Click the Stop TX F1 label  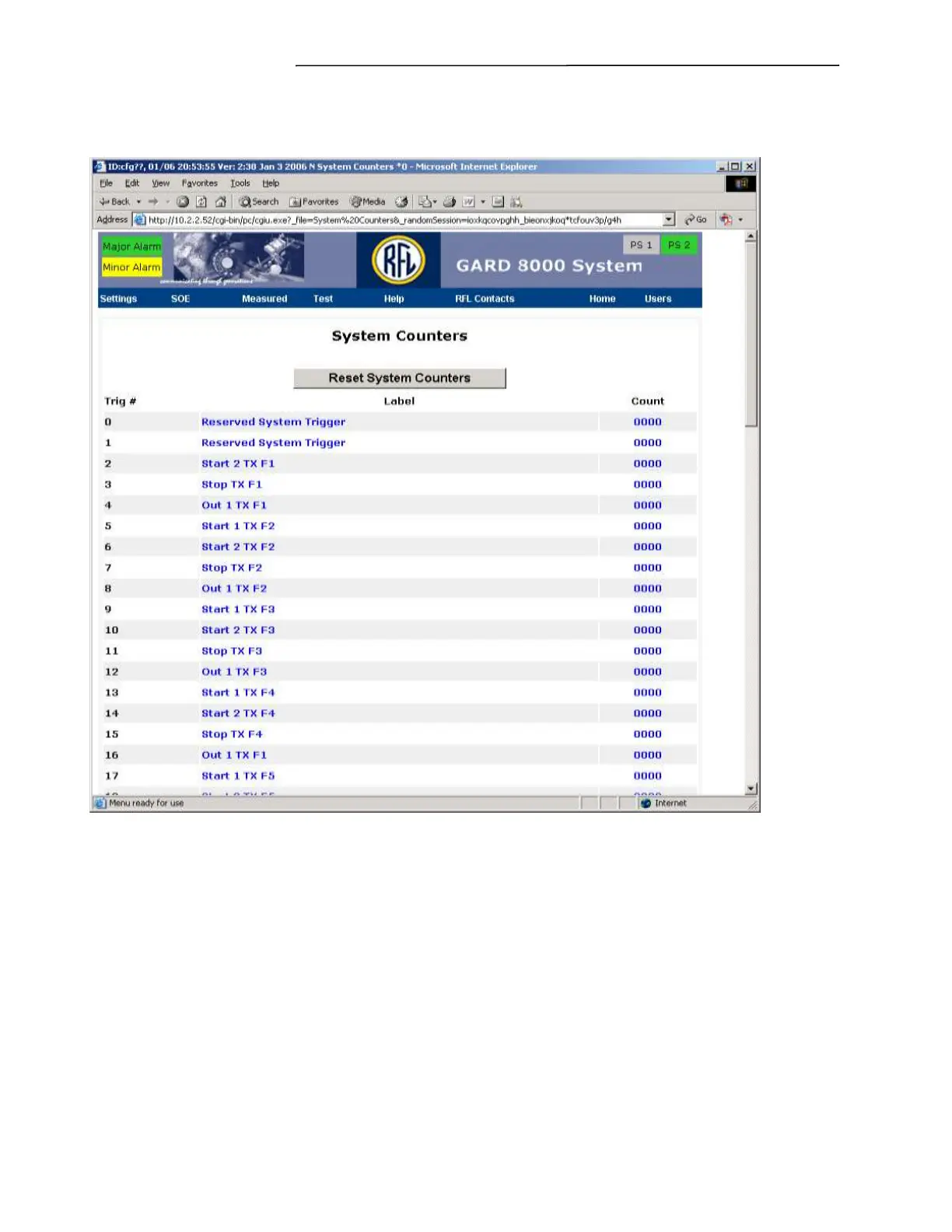click(232, 485)
